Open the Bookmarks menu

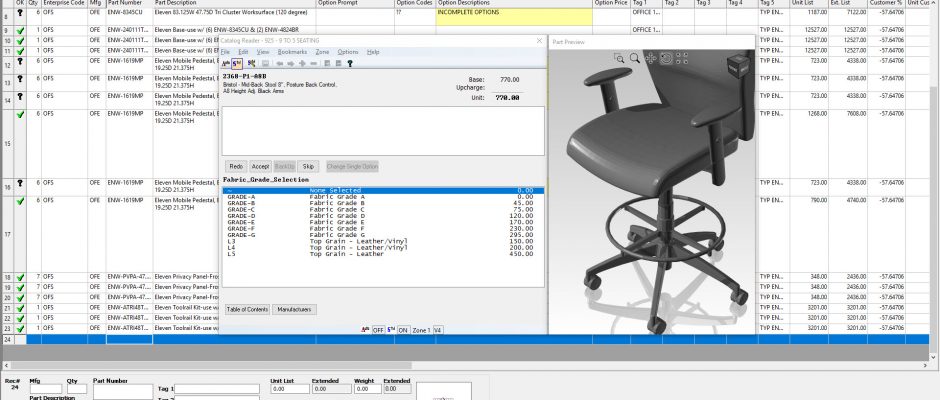tap(292, 51)
